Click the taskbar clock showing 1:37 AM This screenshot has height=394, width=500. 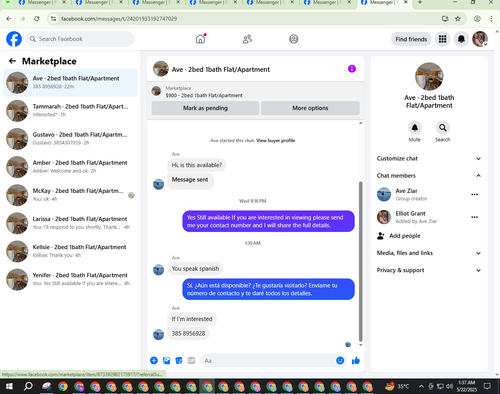click(467, 386)
